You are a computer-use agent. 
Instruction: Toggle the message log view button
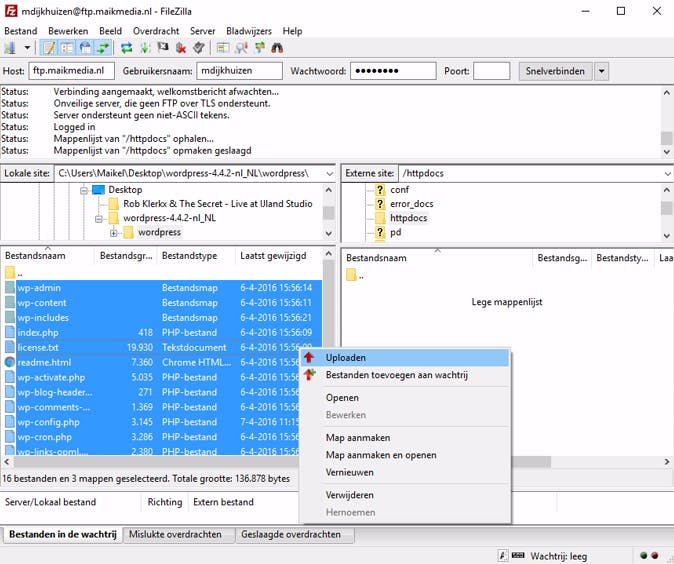click(x=49, y=48)
